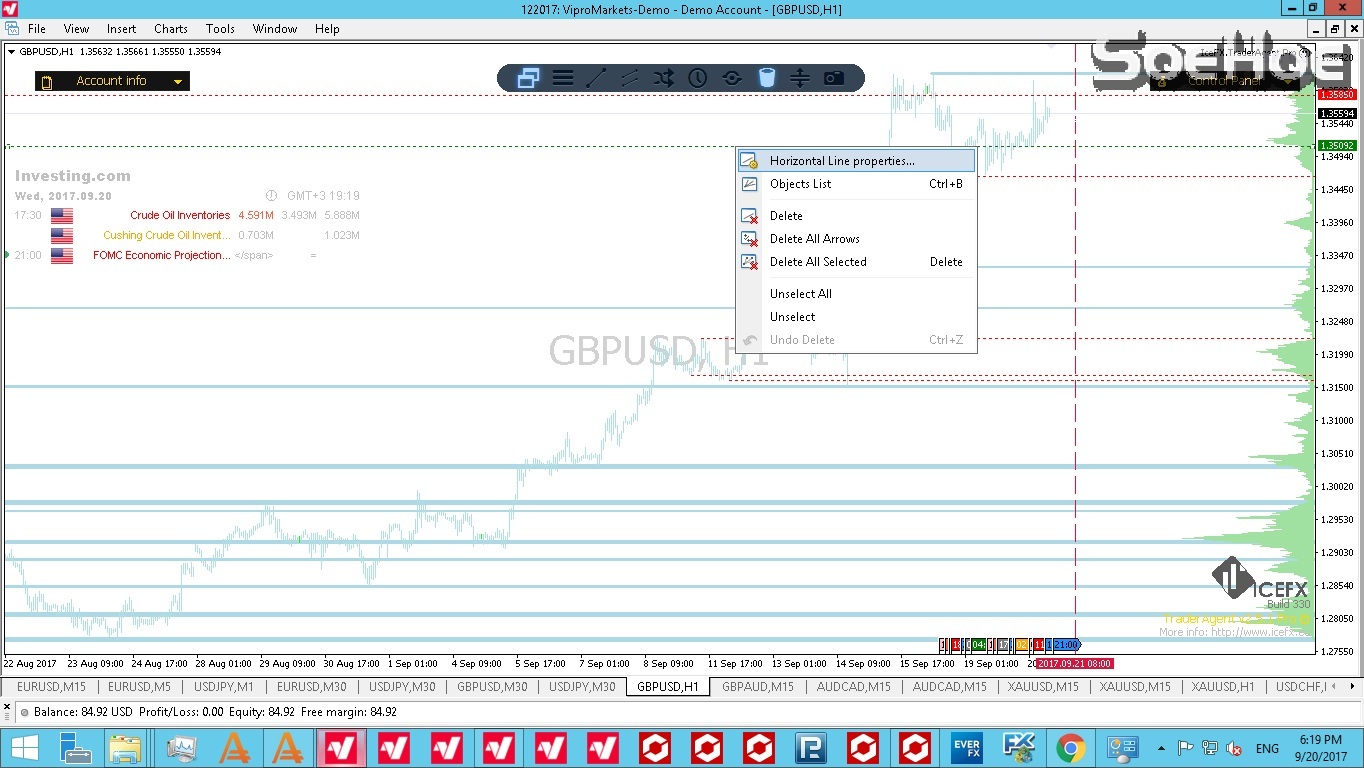The image size is (1364, 768).
Task: Click Unselect All in context menu
Action: pyautogui.click(x=800, y=294)
